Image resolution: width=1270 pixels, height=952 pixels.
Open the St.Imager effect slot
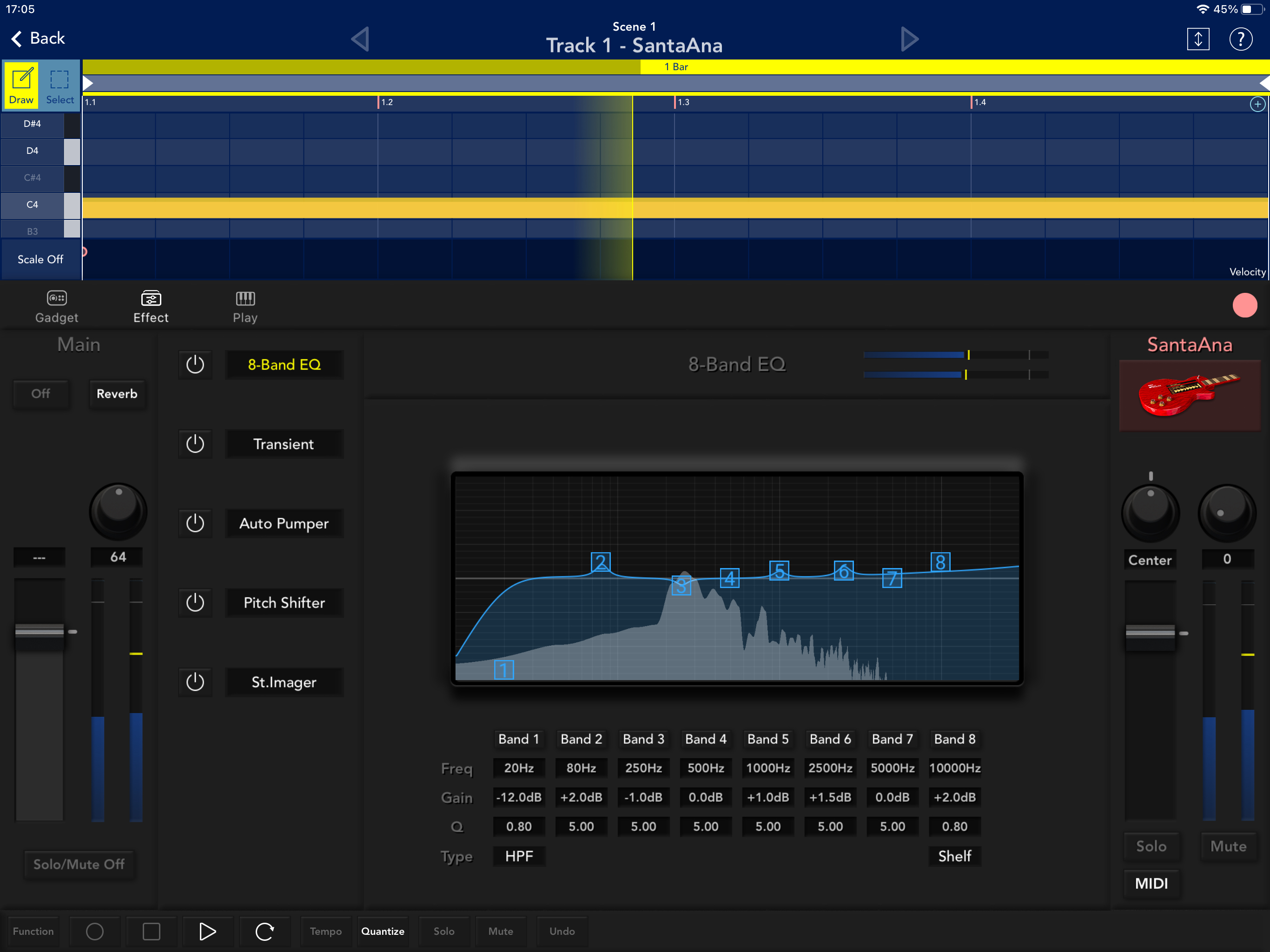[284, 682]
